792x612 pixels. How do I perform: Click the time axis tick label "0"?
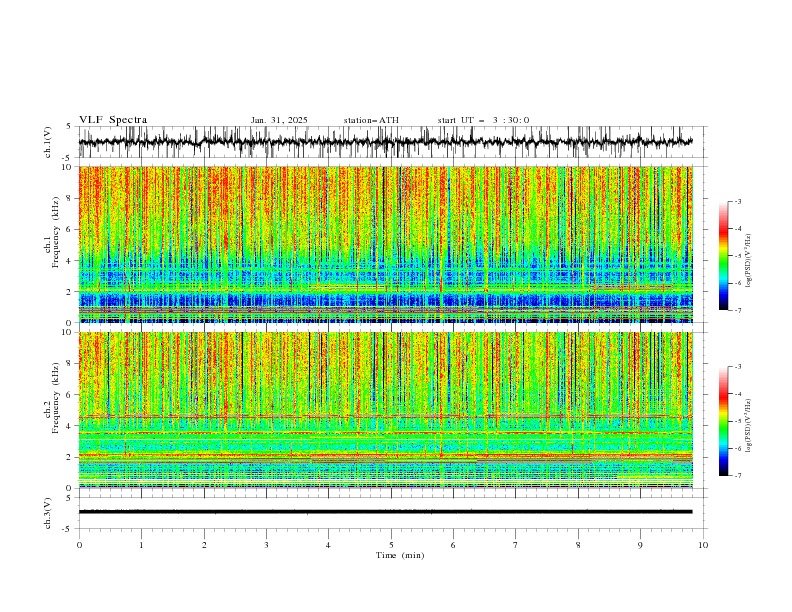79,545
